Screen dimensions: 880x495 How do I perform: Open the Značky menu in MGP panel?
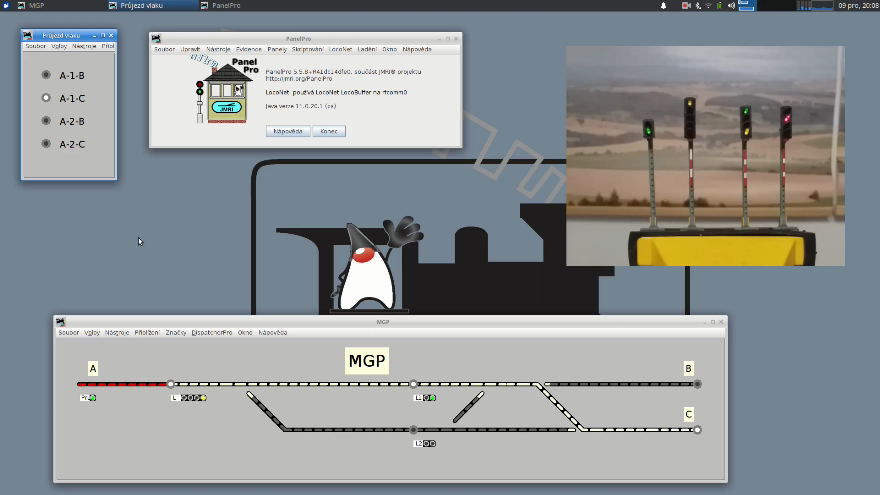click(176, 332)
